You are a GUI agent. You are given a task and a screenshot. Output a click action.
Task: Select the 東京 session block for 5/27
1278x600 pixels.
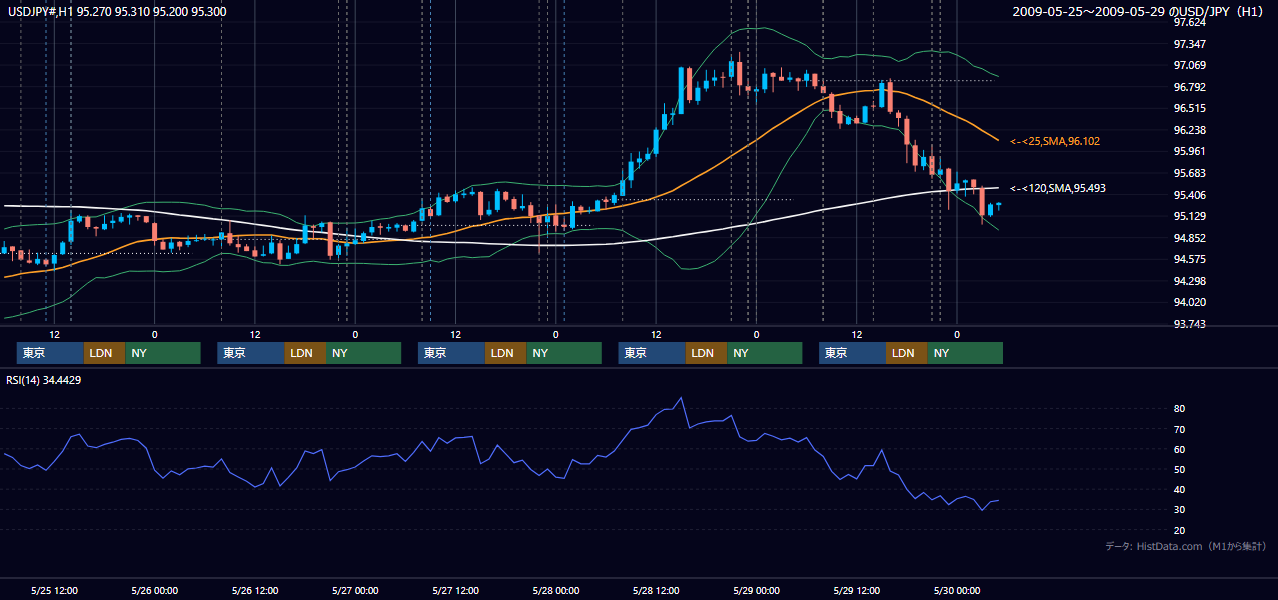click(451, 353)
